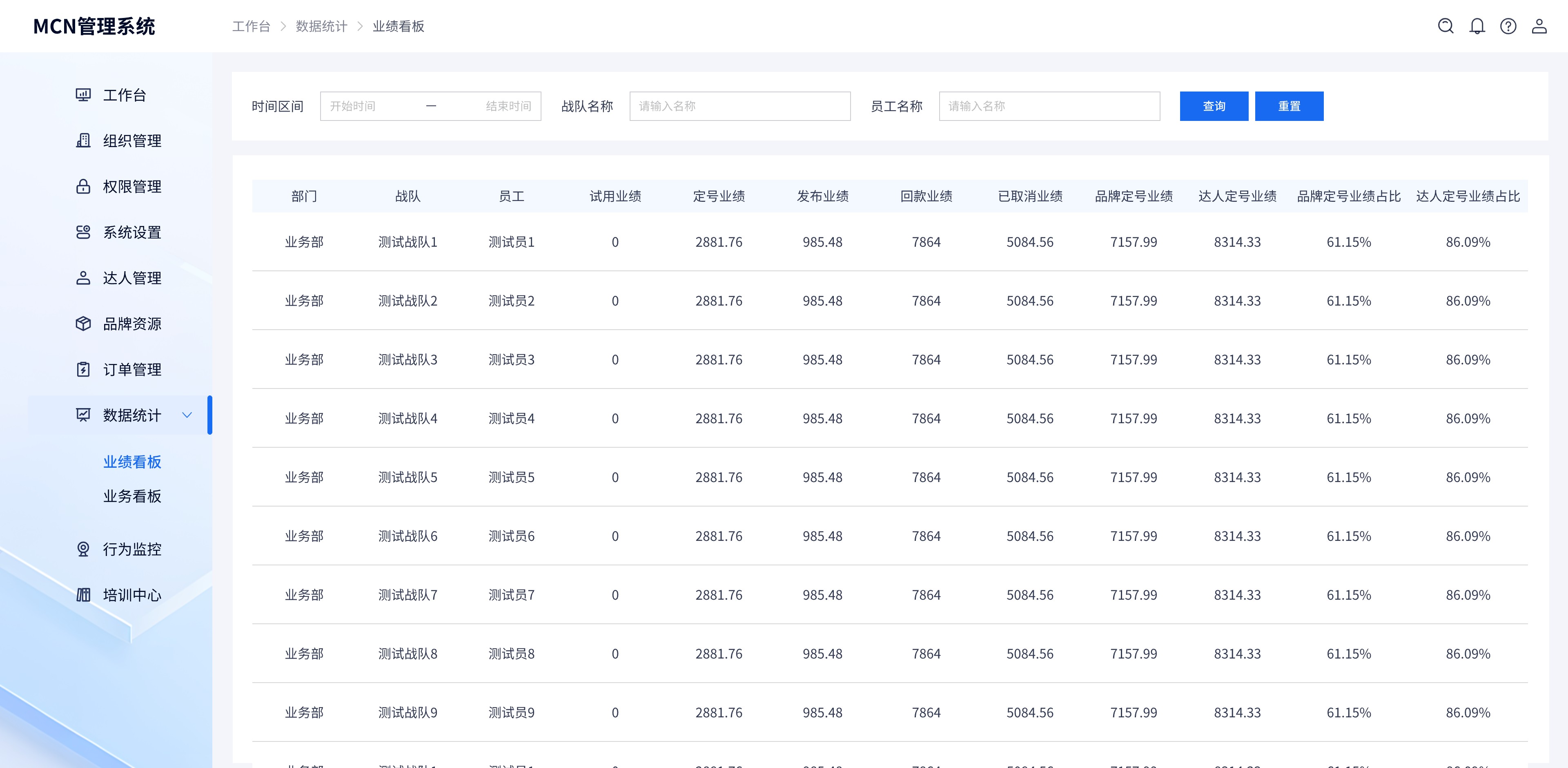
Task: Open the 开始时间 date picker
Action: 365,105
